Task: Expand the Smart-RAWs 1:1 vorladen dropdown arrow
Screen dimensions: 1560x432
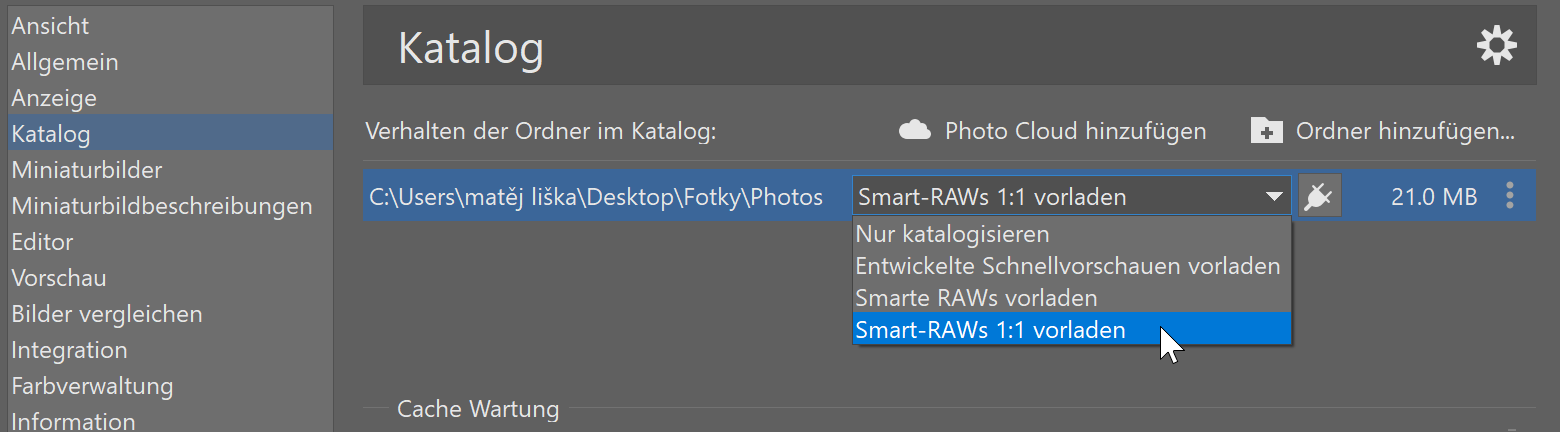Action: pos(1274,197)
